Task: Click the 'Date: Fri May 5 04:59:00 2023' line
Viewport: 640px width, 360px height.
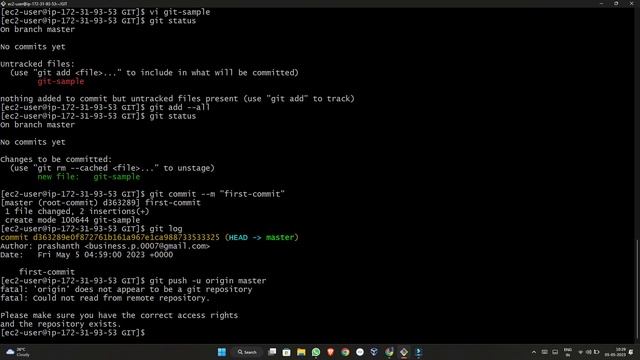Action: click(87, 255)
